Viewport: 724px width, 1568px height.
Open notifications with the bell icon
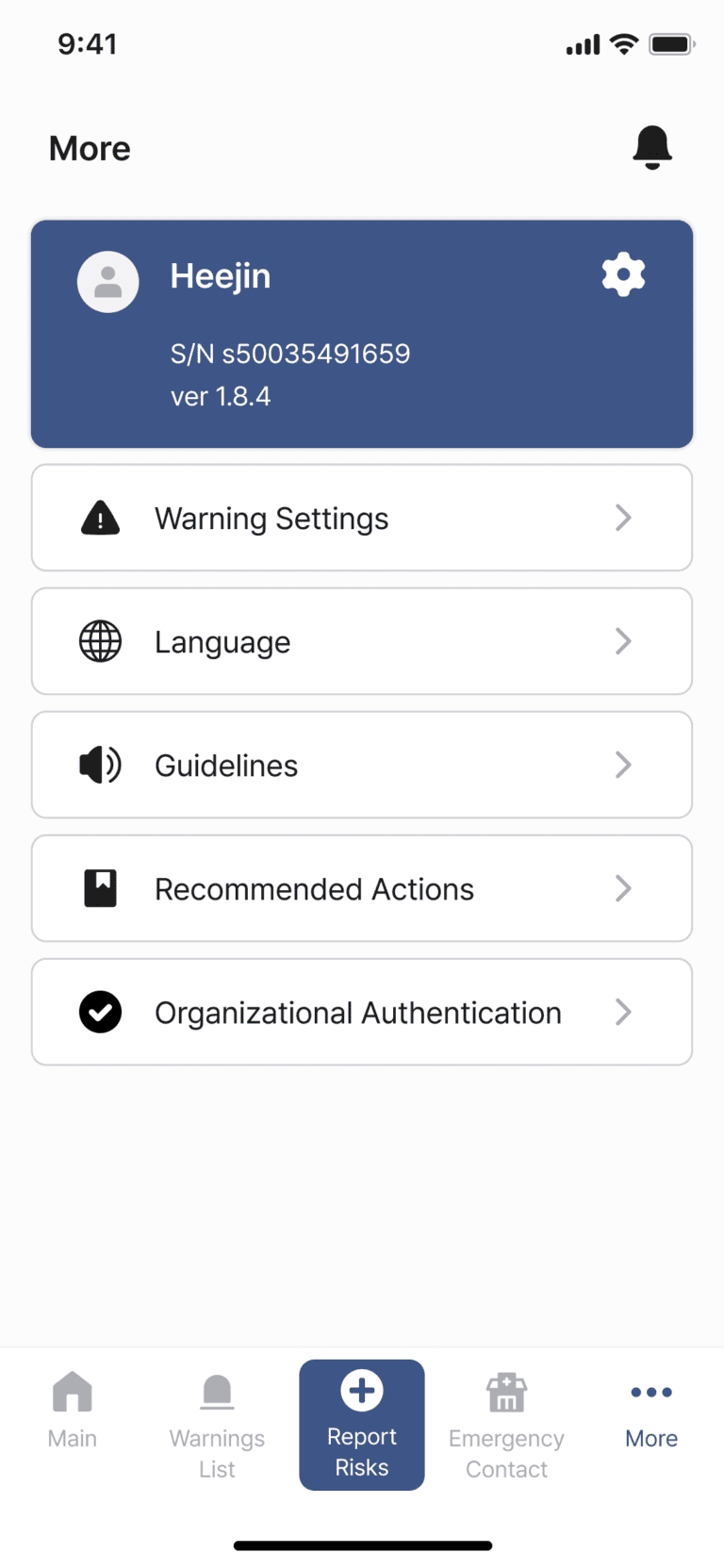tap(651, 147)
